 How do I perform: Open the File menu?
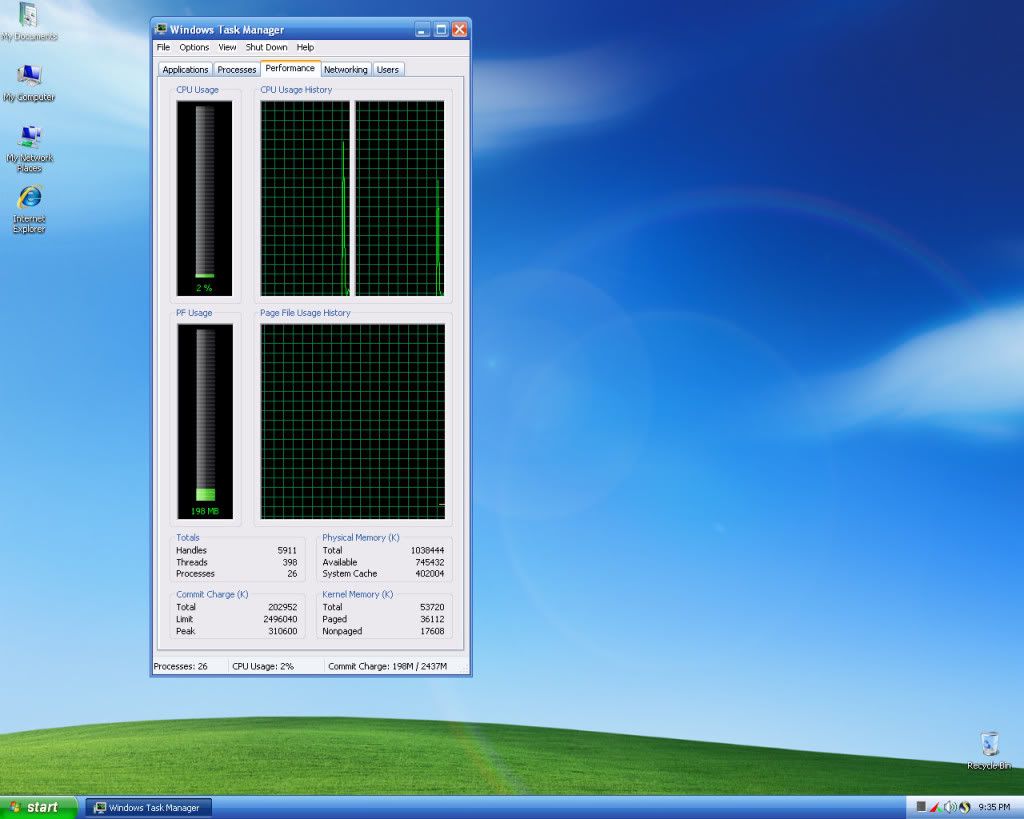(x=163, y=47)
